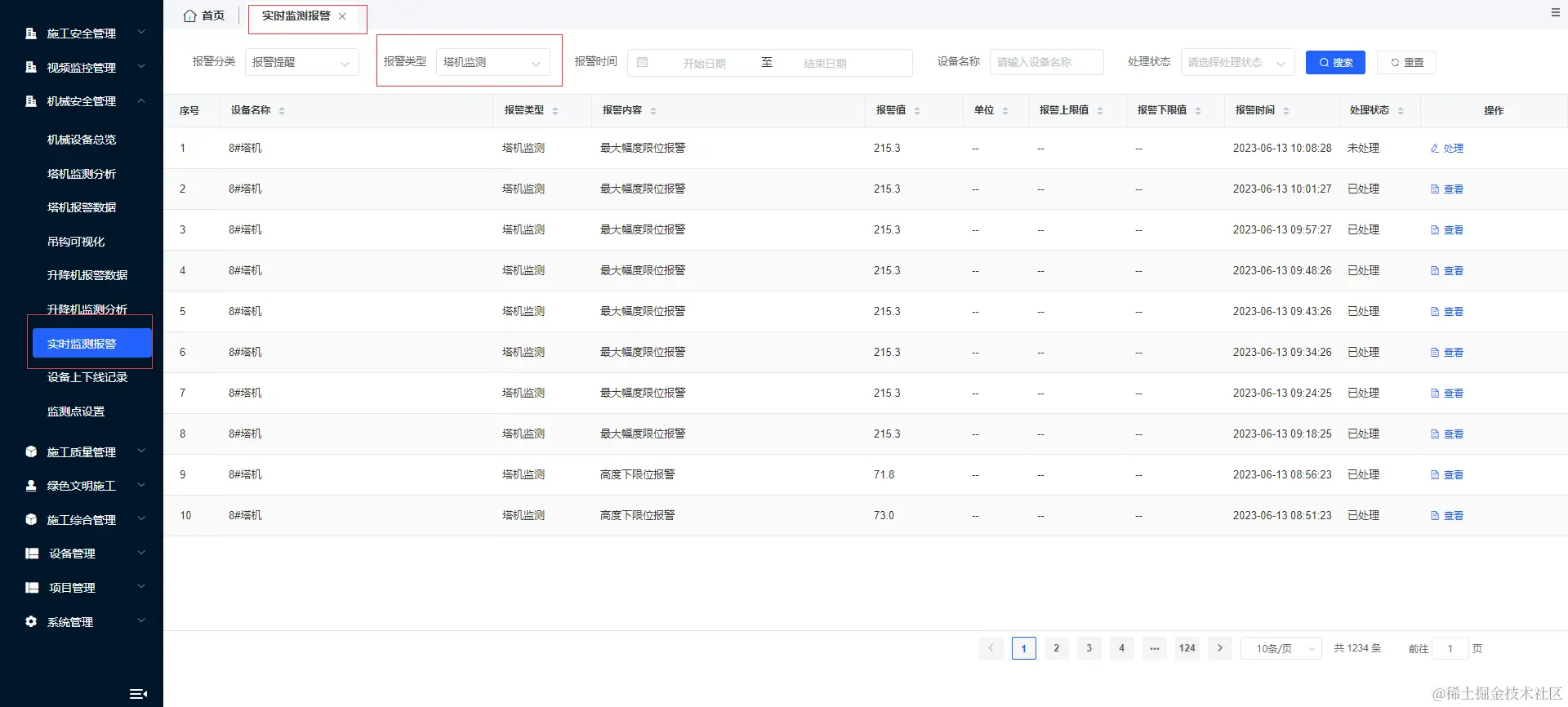Sort by 报警上限值 column arrows
The width and height of the screenshot is (1568, 707).
1100,111
